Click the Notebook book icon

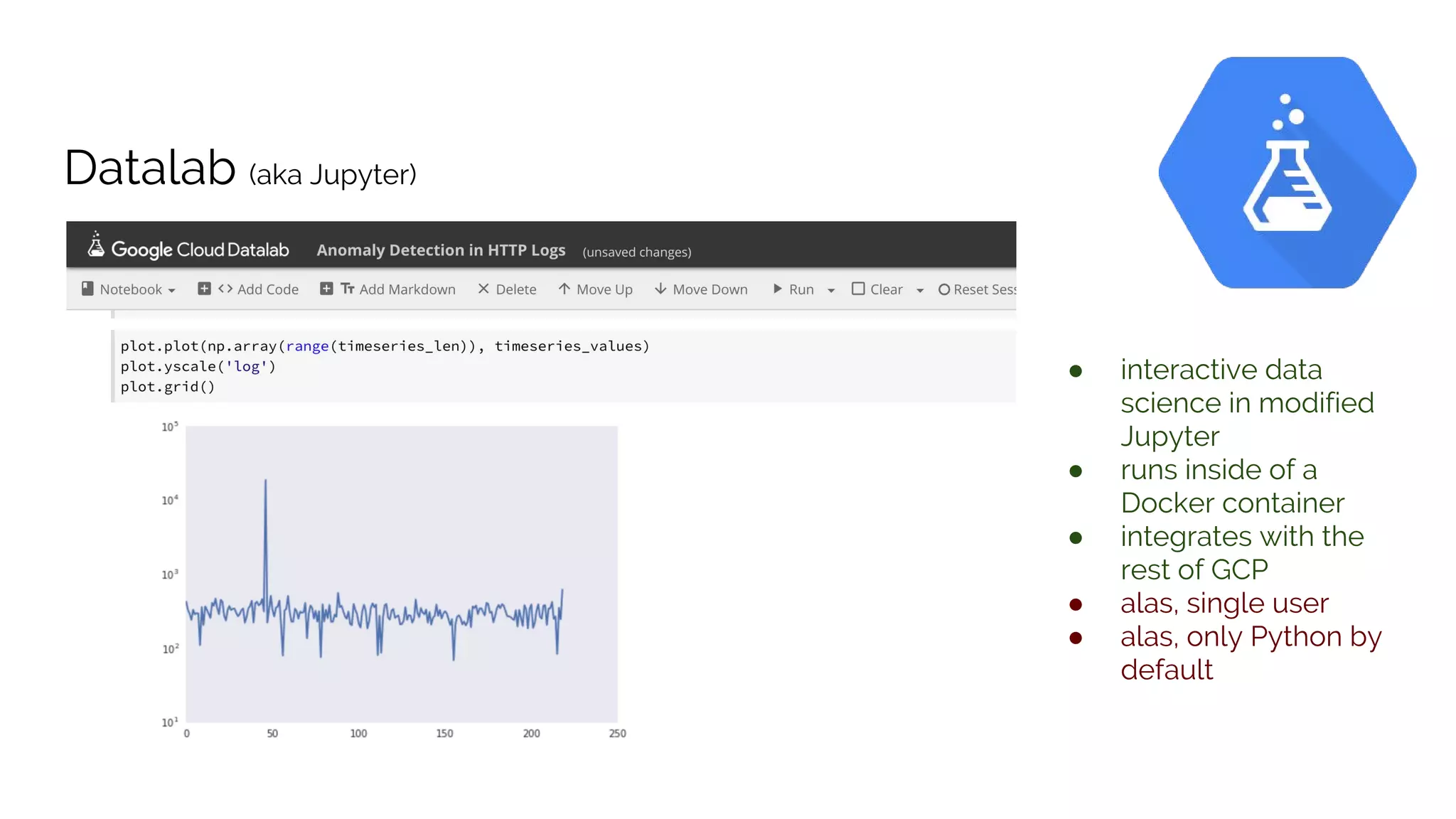tap(87, 289)
